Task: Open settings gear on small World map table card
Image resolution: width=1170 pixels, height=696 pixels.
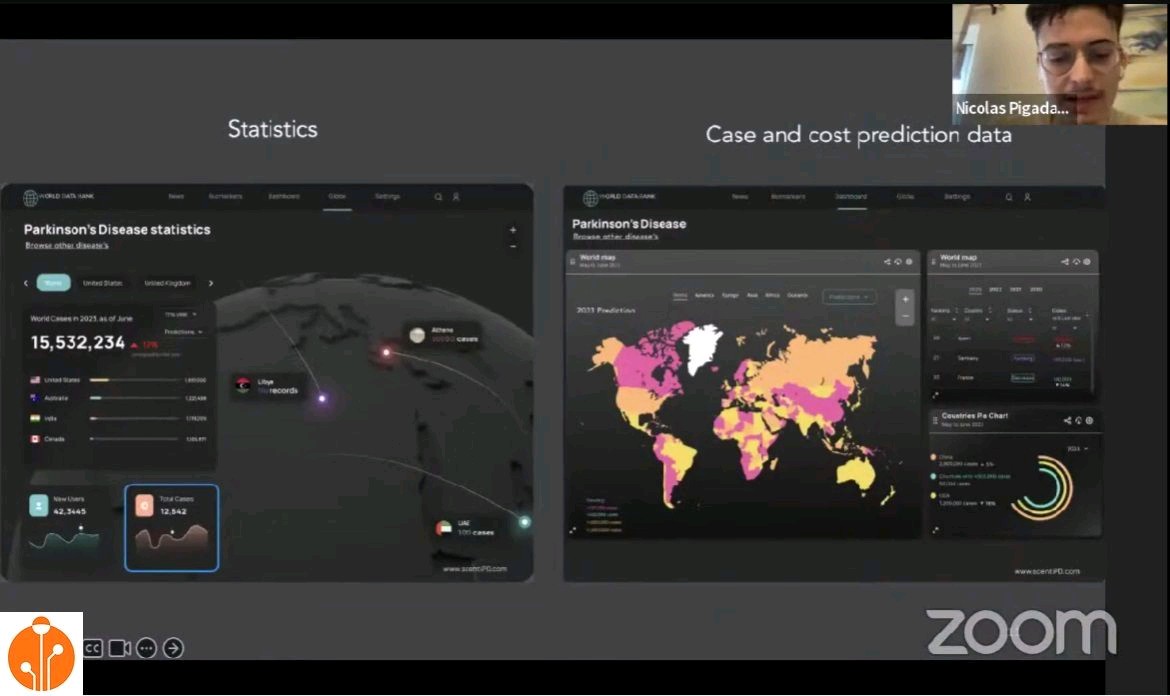Action: pos(1087,262)
